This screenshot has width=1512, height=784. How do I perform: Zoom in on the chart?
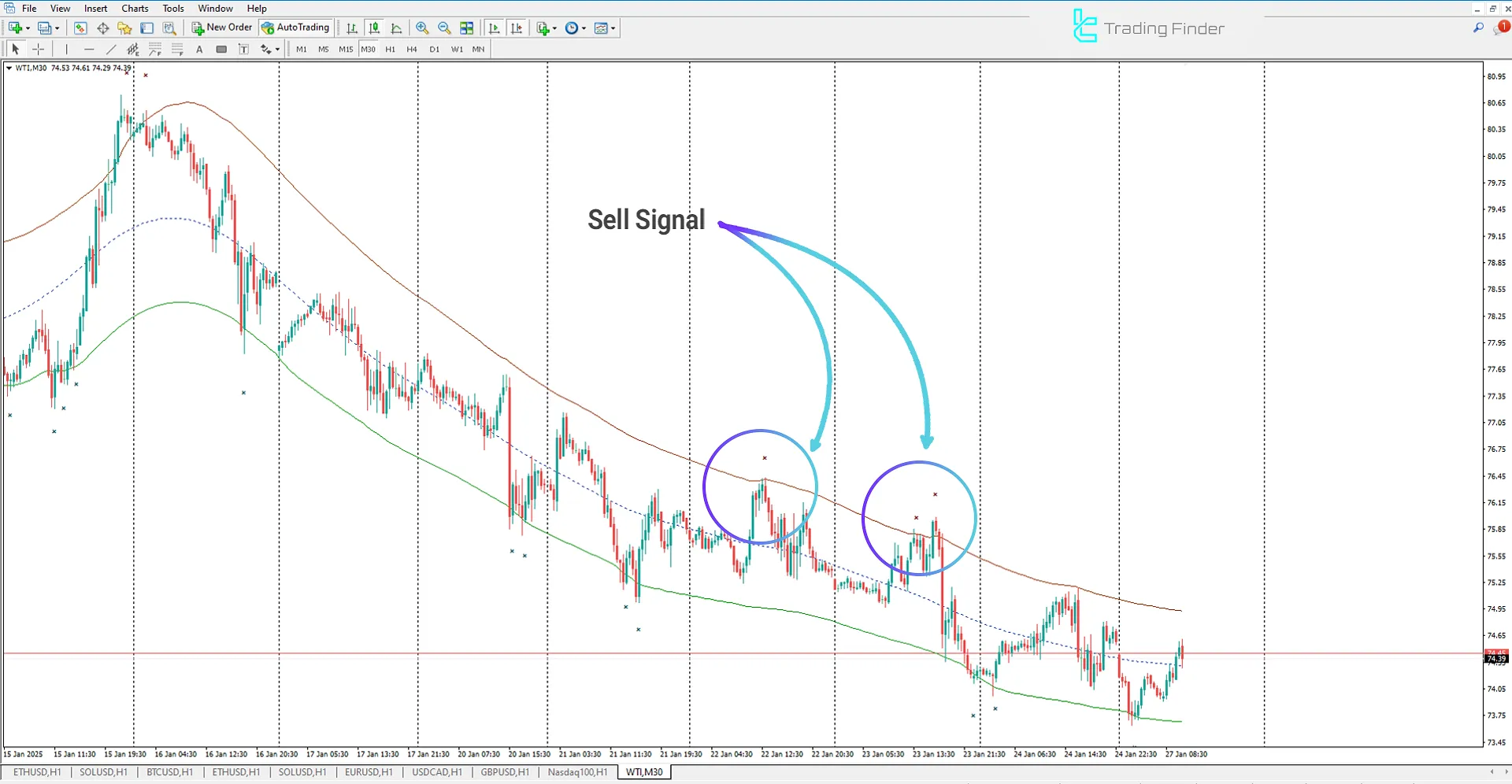(x=423, y=28)
